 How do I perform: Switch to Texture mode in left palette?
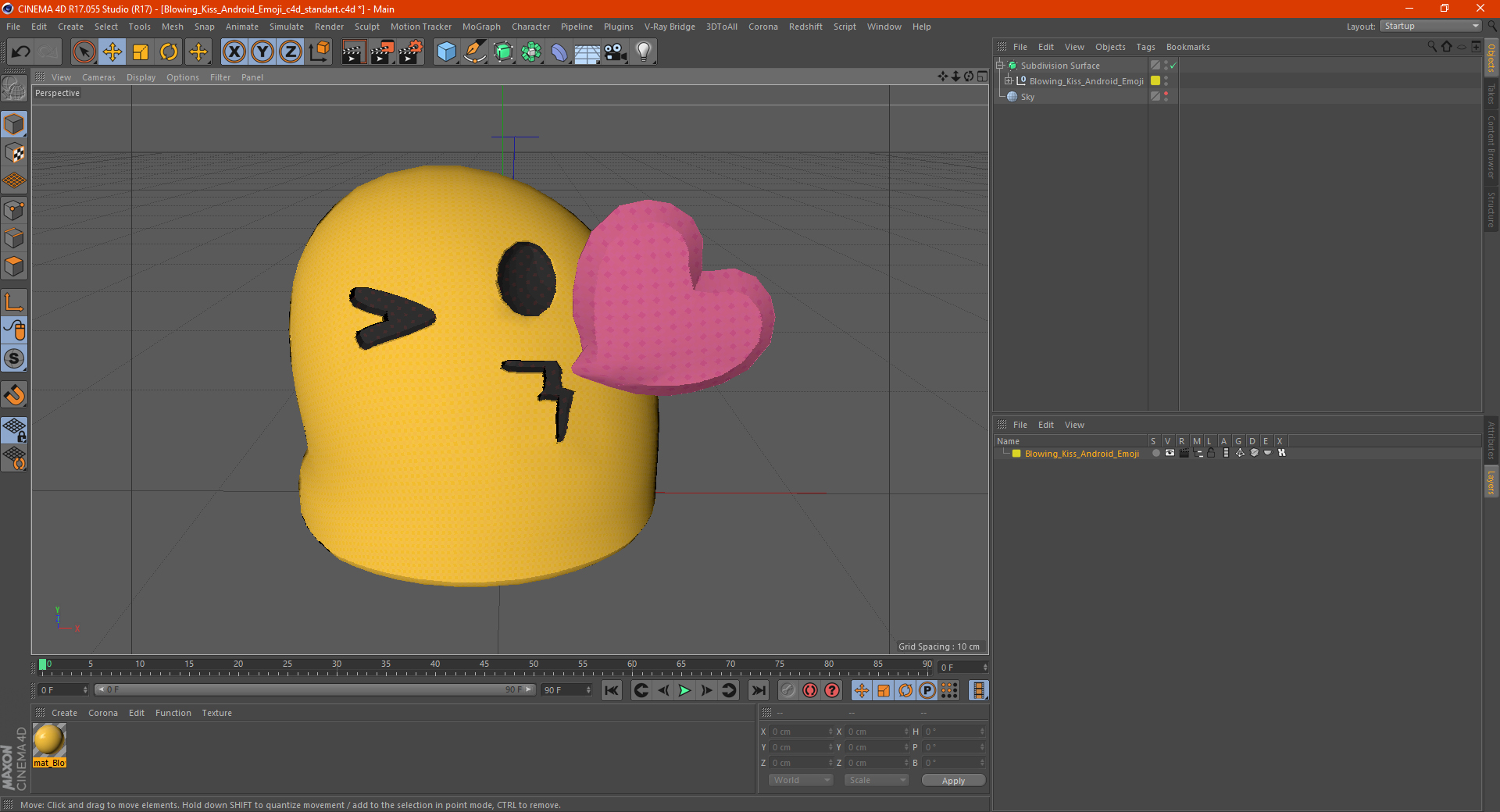point(14,153)
